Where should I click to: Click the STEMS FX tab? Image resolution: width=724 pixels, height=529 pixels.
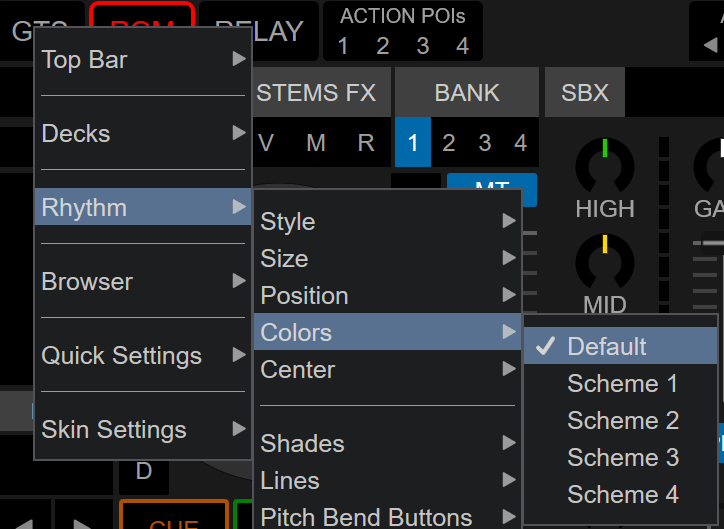tap(316, 93)
